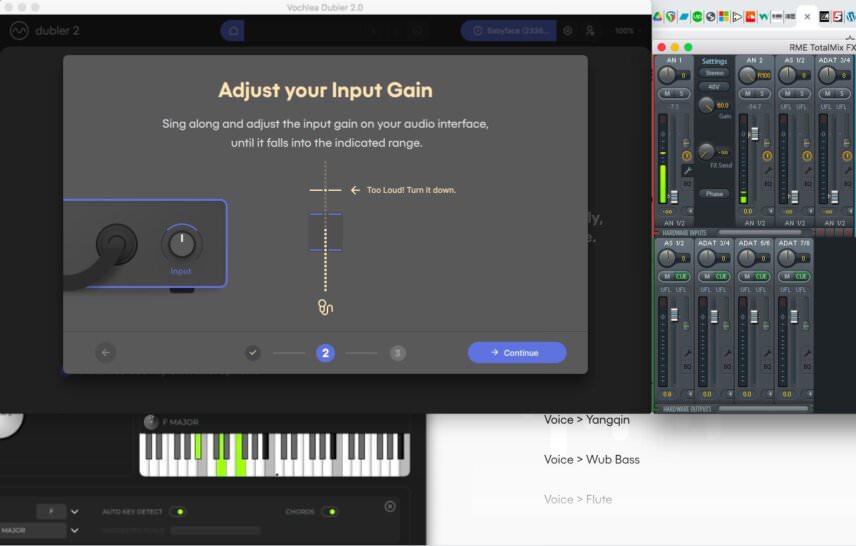
Task: Open Dubler user profile icon
Action: coord(590,31)
